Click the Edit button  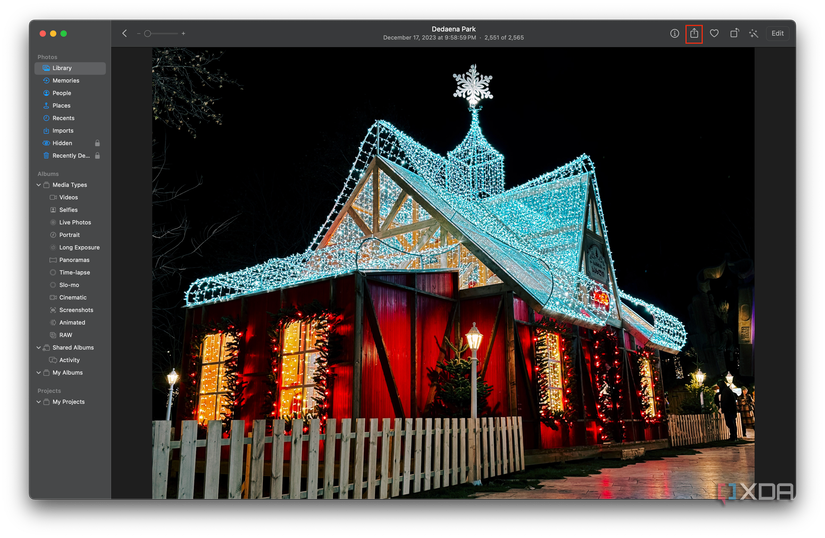[777, 33]
